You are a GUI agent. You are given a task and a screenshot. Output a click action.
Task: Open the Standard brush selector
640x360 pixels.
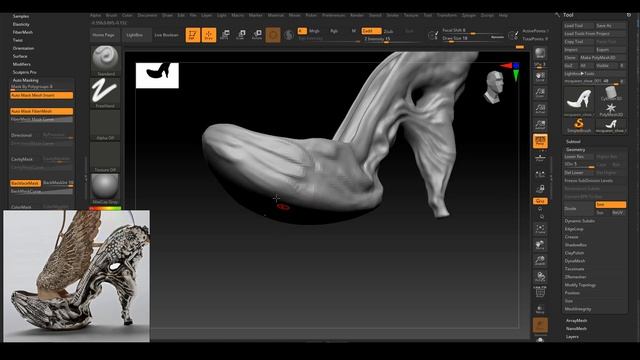click(x=105, y=60)
